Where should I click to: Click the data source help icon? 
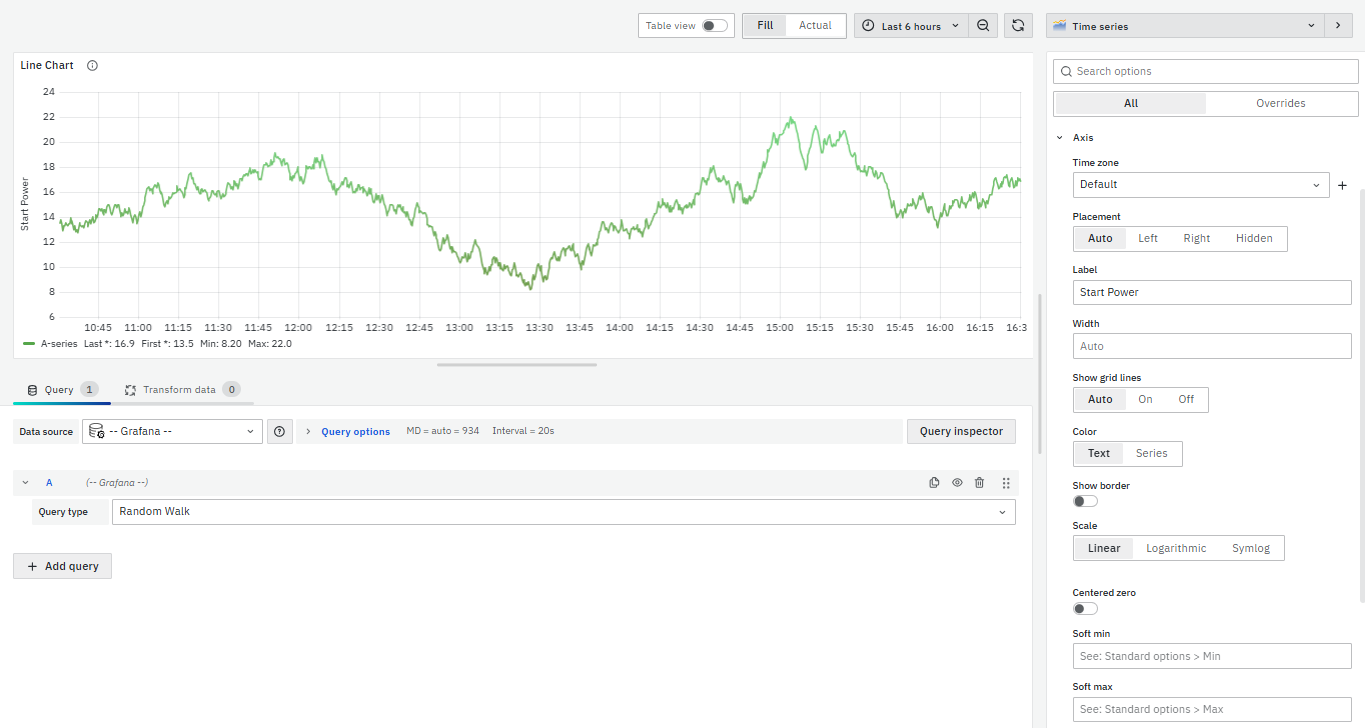[x=279, y=432]
